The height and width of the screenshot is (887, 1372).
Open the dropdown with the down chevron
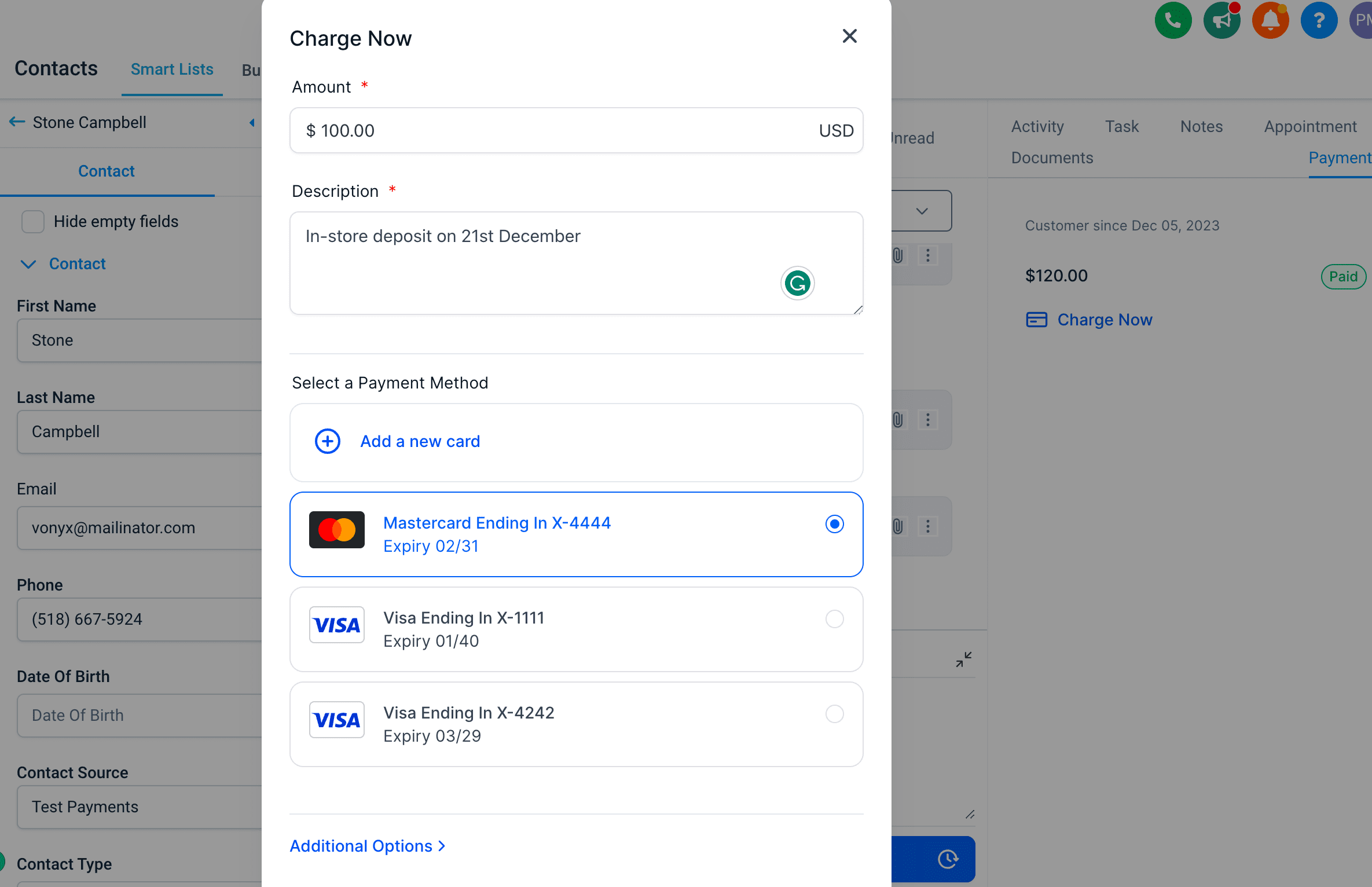[922, 211]
